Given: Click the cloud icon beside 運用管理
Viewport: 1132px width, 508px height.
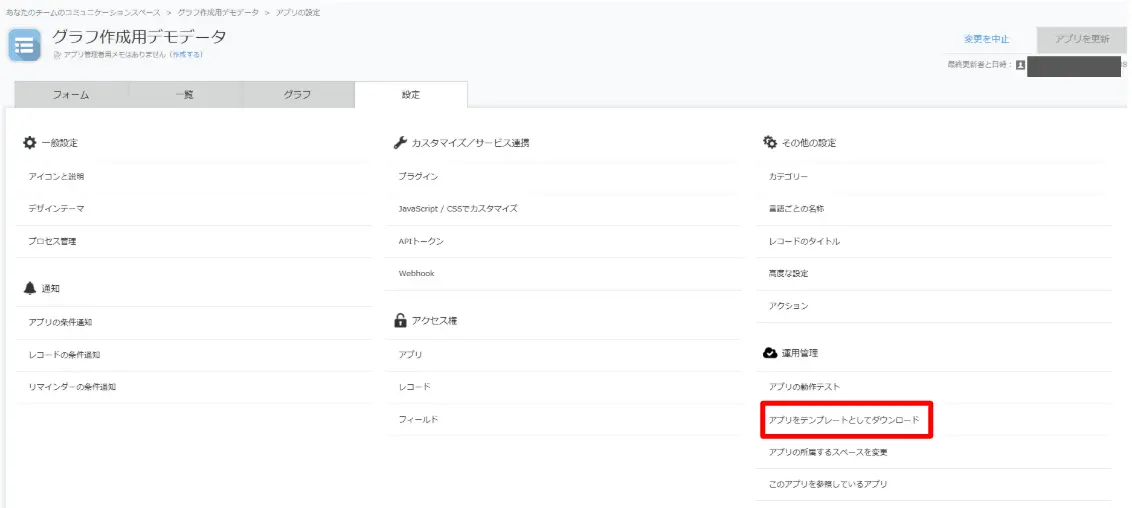Looking at the screenshot, I should click(x=769, y=353).
